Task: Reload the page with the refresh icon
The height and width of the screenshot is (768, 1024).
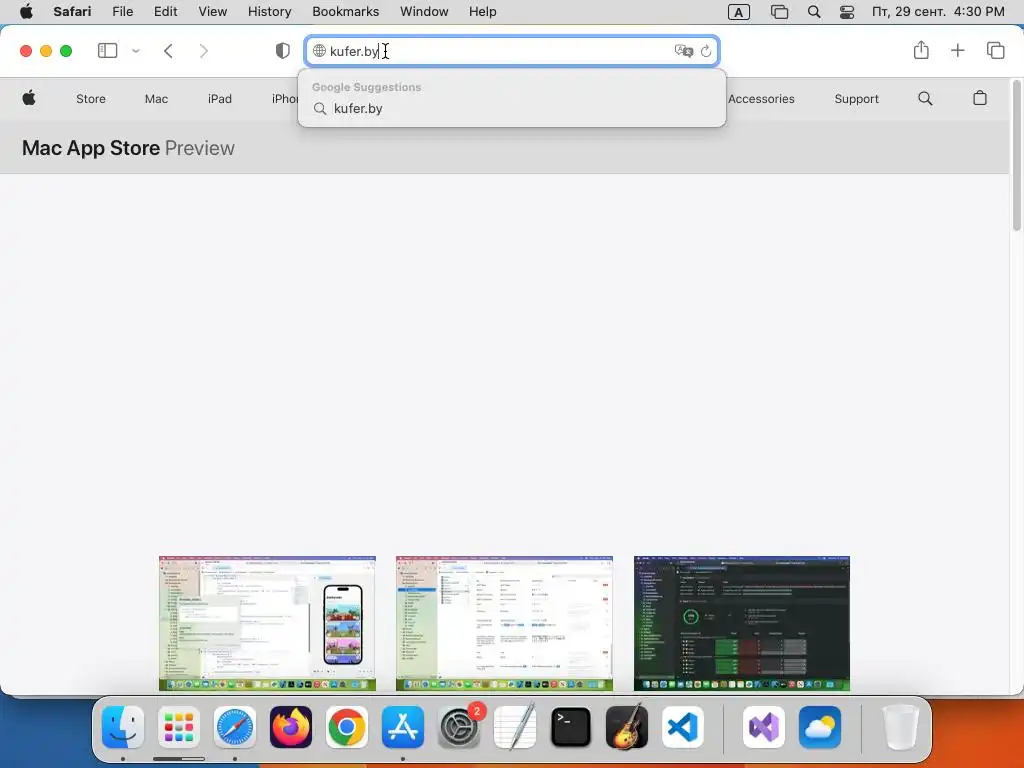Action: 706,51
